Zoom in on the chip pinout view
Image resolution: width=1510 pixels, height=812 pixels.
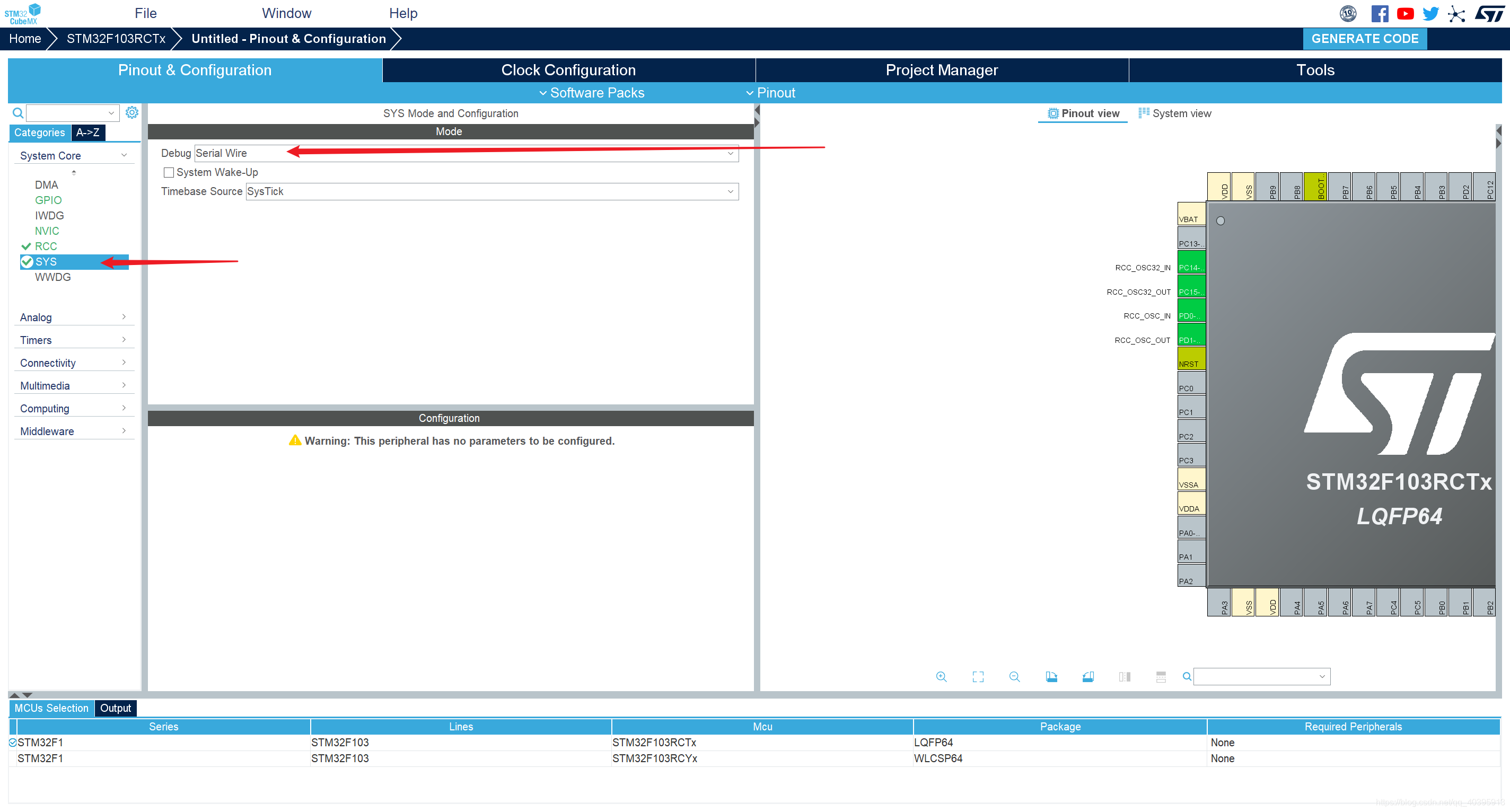click(x=941, y=677)
